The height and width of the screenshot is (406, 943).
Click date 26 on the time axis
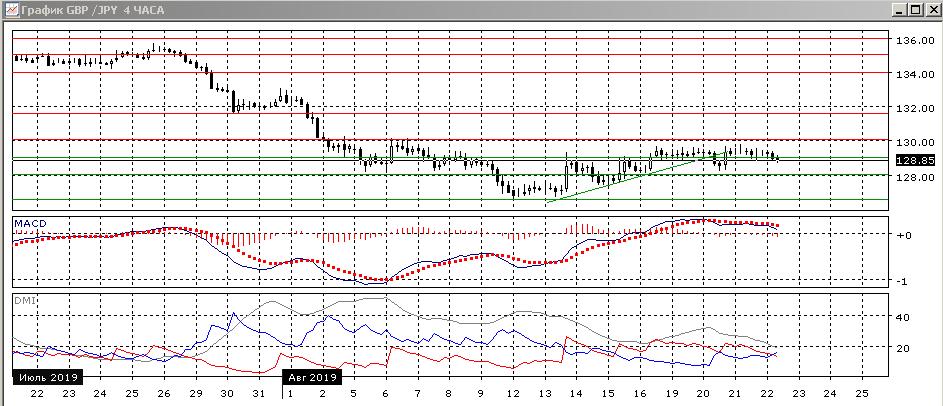coord(163,394)
